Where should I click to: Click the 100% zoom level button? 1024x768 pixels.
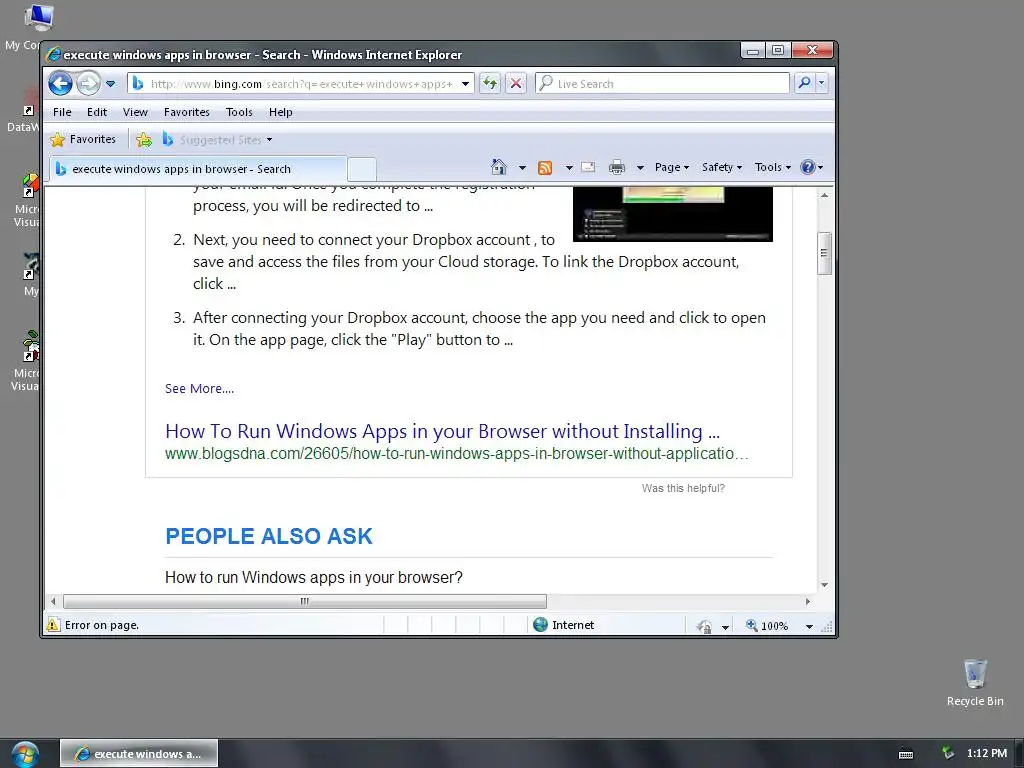767,626
